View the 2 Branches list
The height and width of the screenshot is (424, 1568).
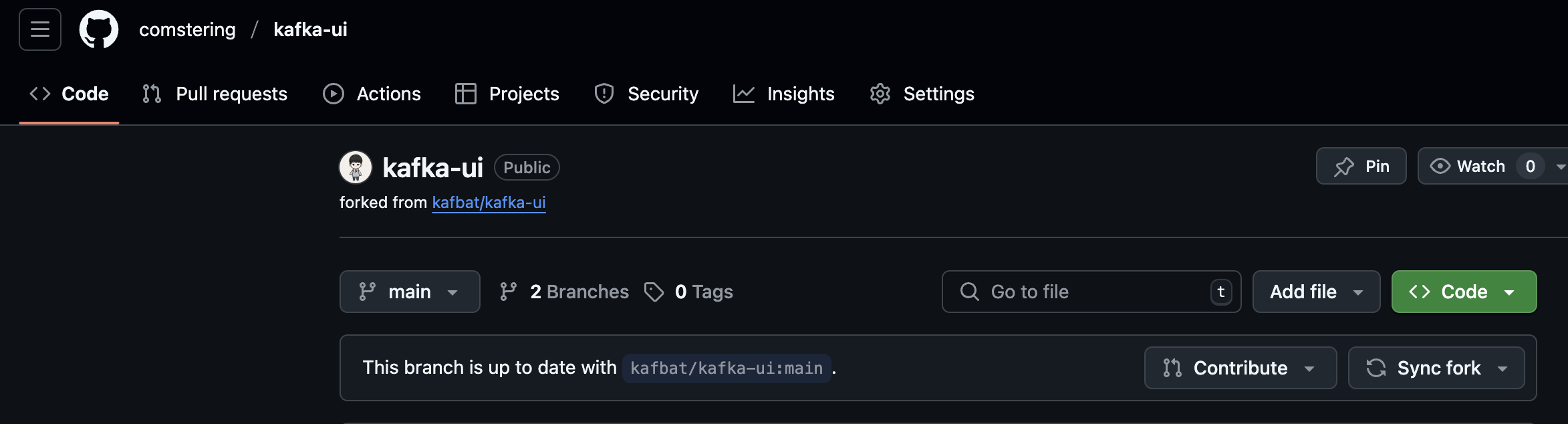coord(564,292)
